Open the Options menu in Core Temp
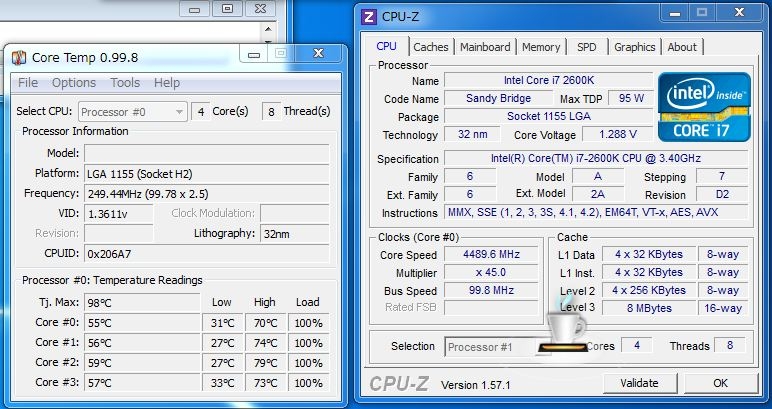 click(74, 83)
